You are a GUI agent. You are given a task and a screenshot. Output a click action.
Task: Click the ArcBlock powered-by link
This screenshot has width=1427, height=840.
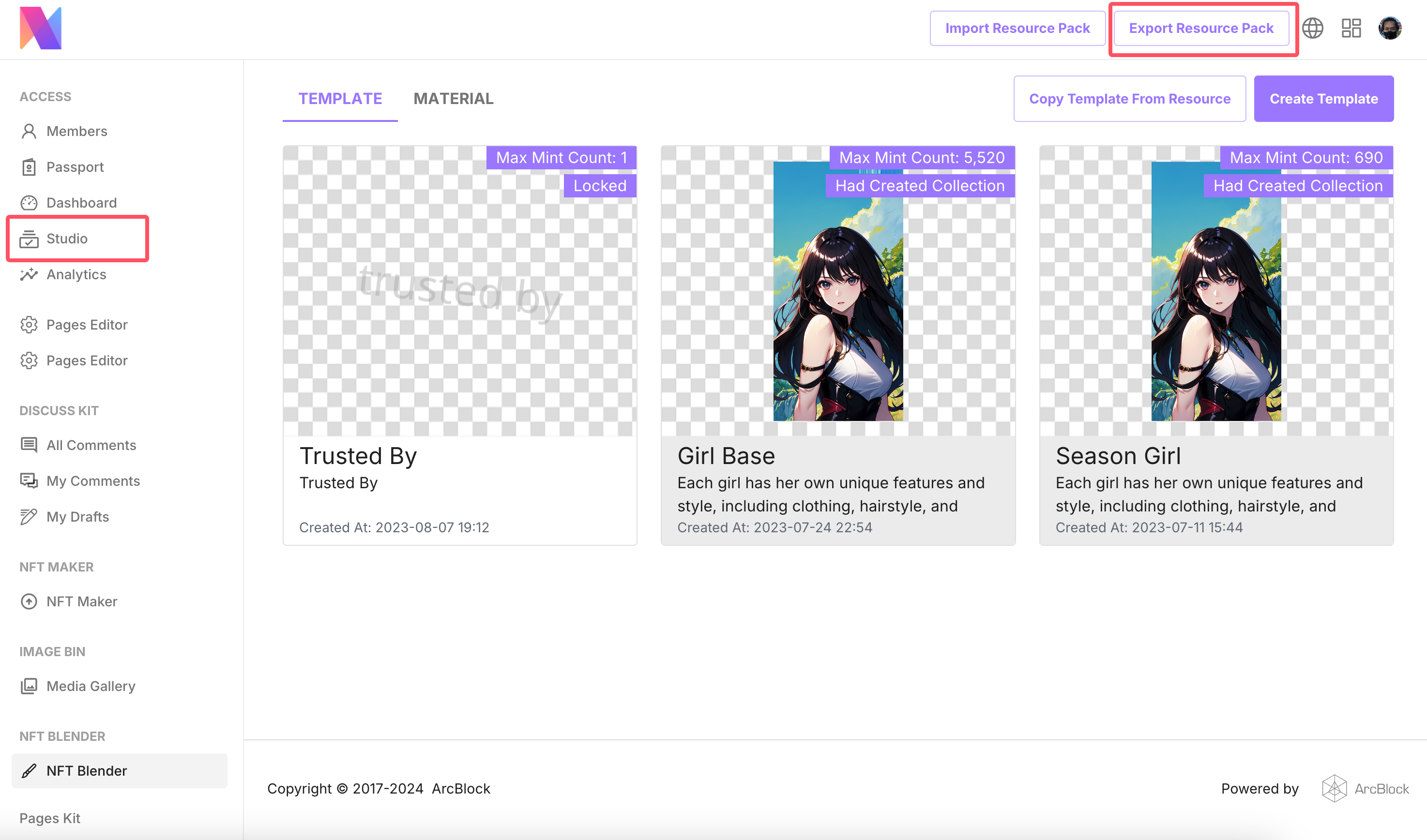coord(1365,789)
